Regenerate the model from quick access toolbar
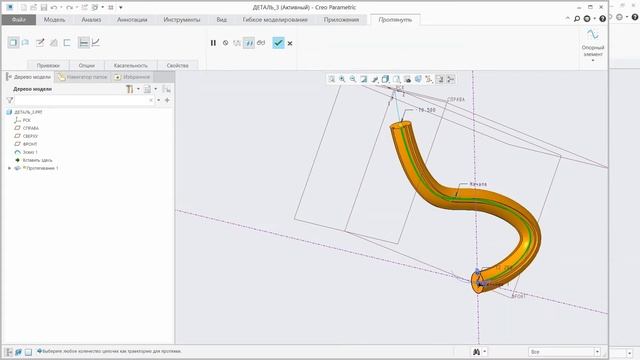This screenshot has width=640, height=360. [84, 7]
